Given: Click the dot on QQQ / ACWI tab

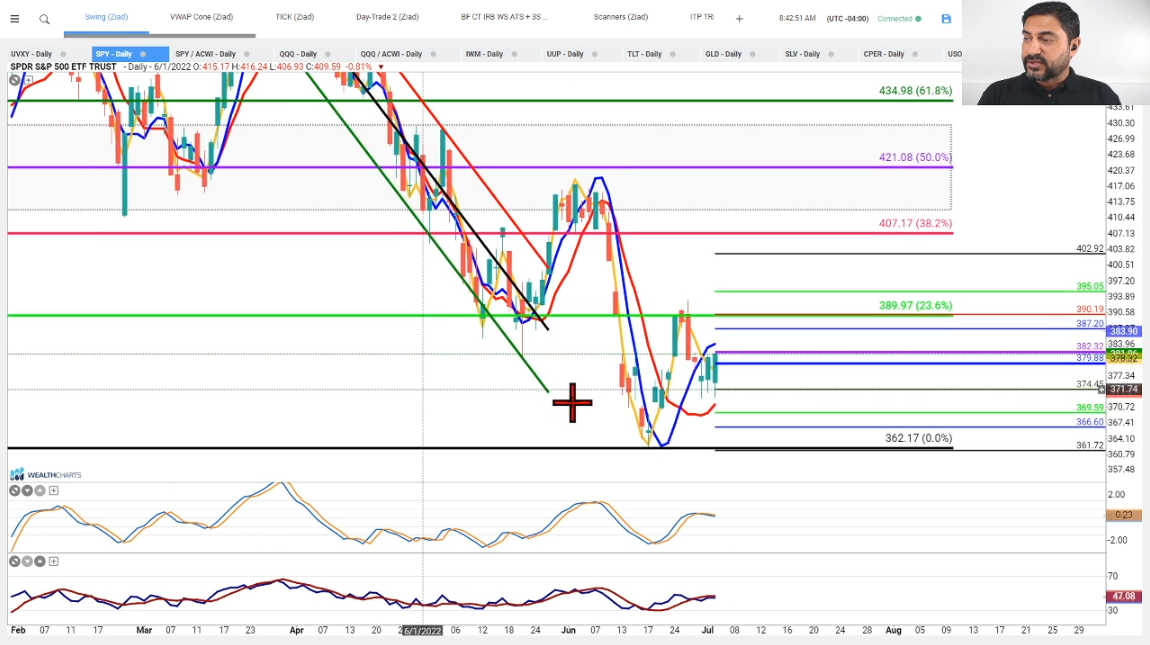Looking at the screenshot, I should click(x=433, y=54).
